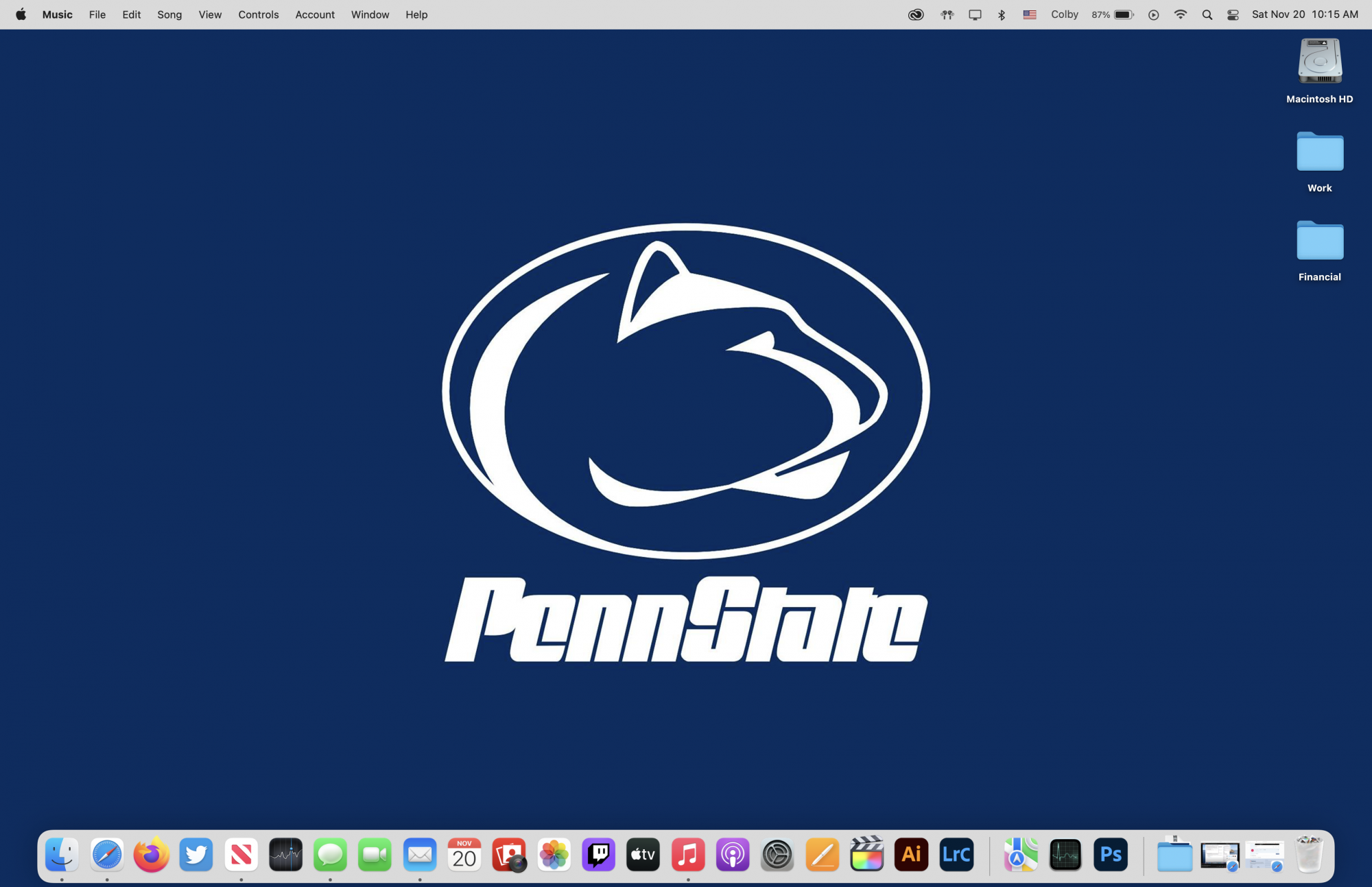
Task: Open the Photos app in Dock
Action: point(554,855)
